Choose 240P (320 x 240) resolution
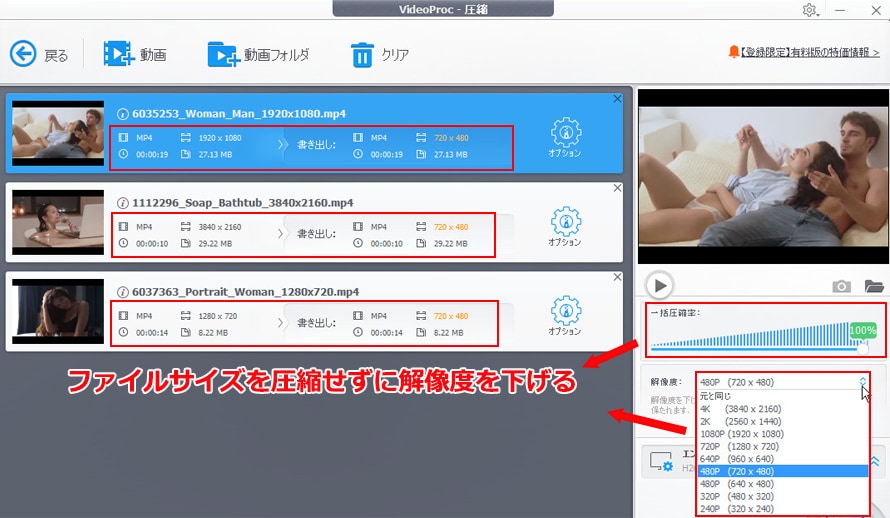This screenshot has height=518, width=890. (783, 509)
